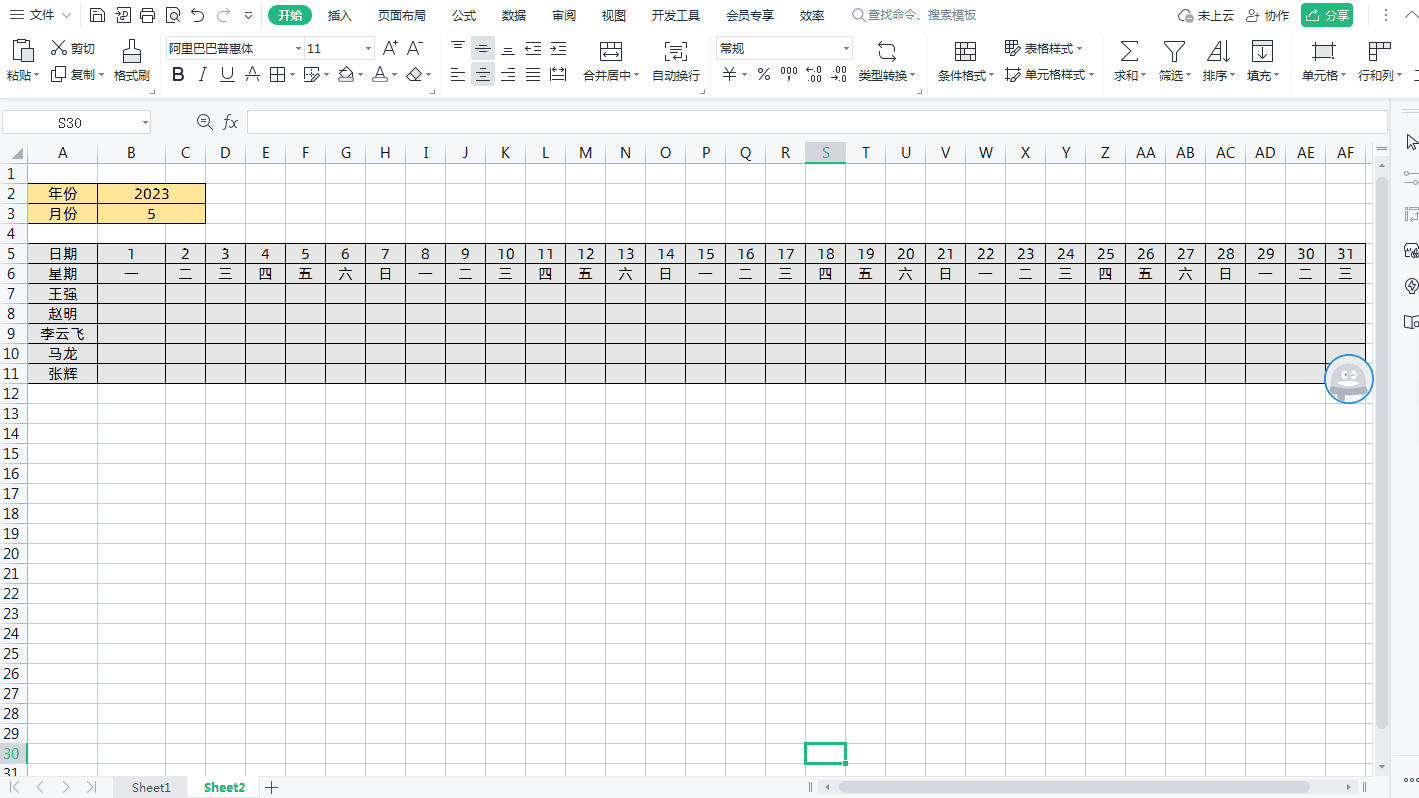Toggle underline formatting

tap(227, 74)
